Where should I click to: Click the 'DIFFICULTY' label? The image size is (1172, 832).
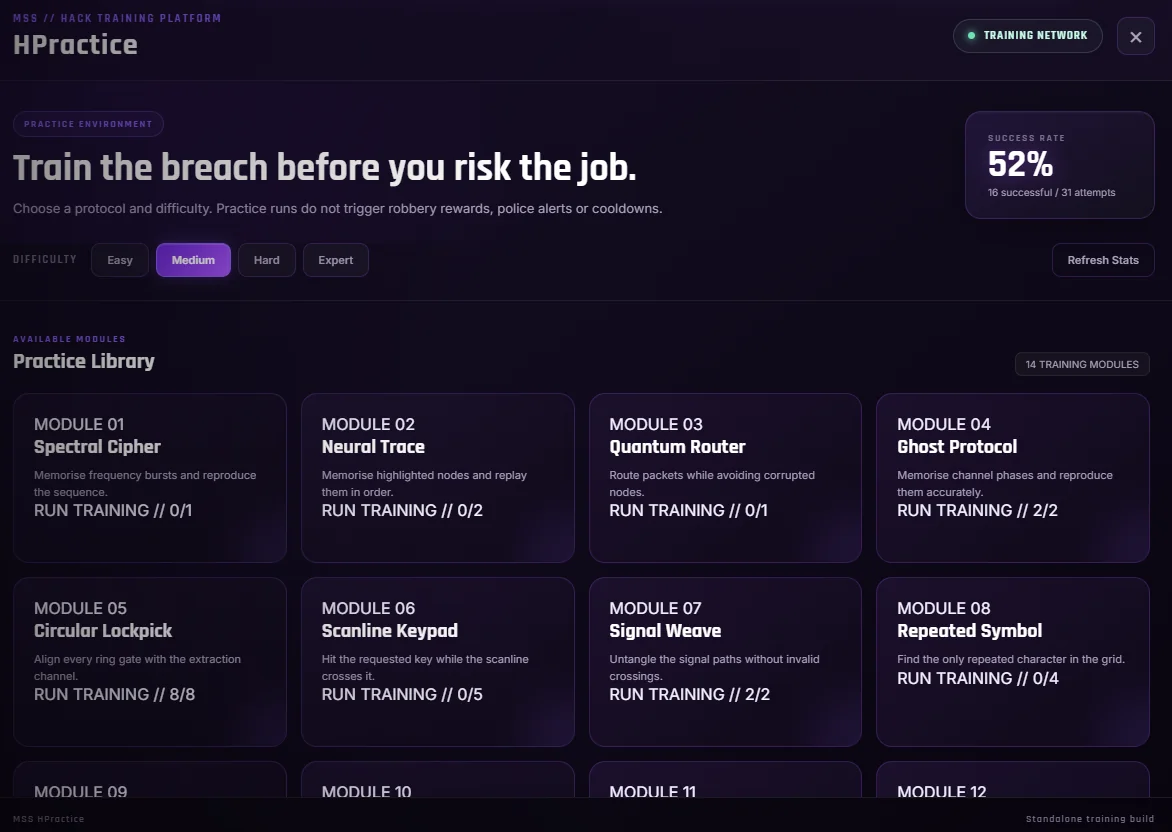[45, 259]
